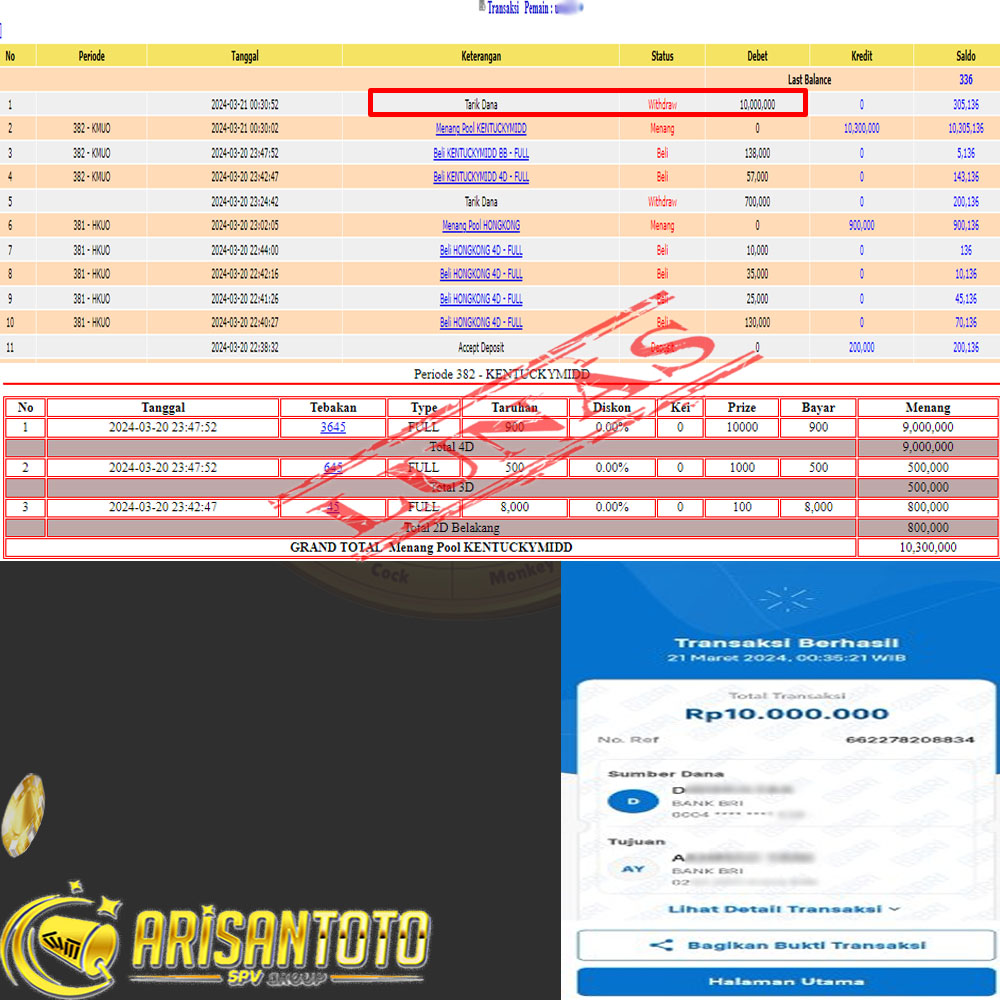Screen dimensions: 1000x1000
Task: Click the kredit value 10,300,000 in row 2
Action: pyautogui.click(x=862, y=129)
